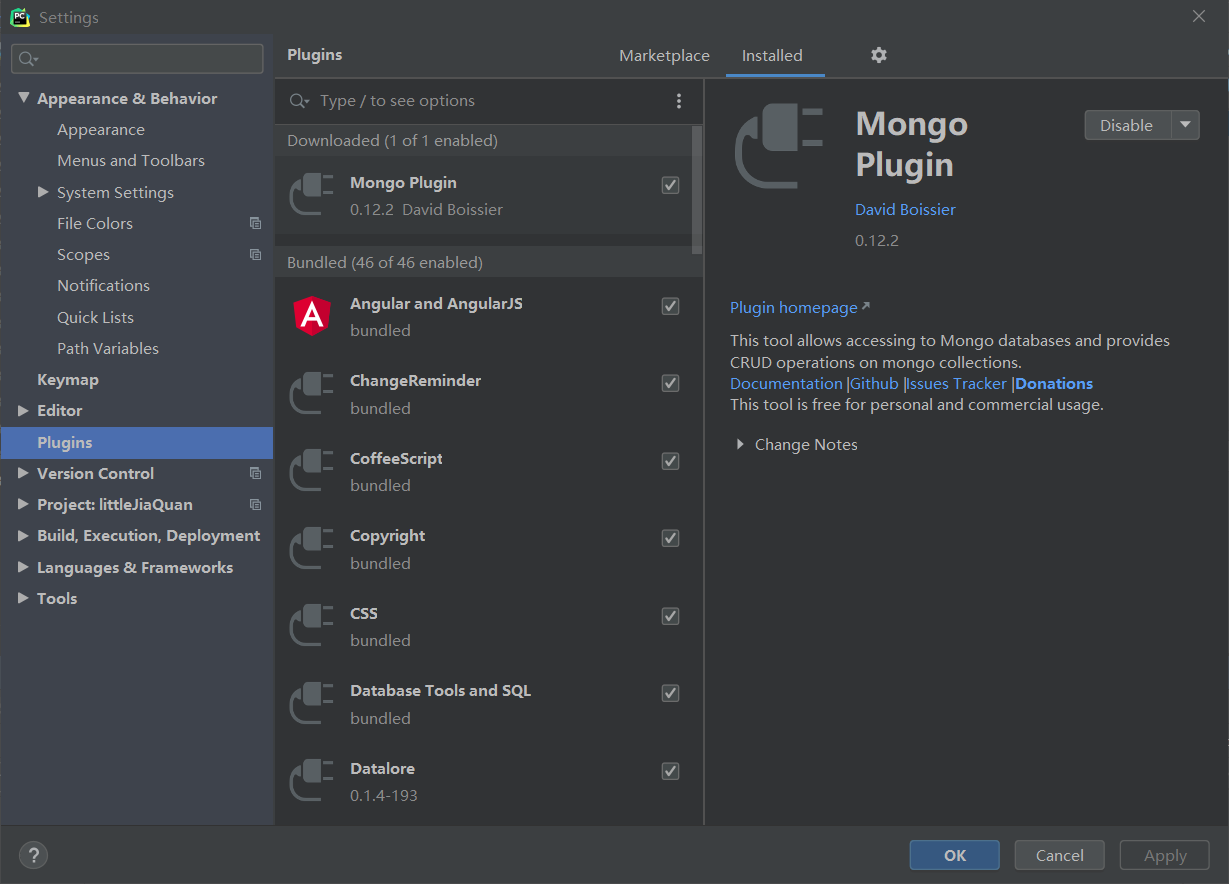1229x884 pixels.
Task: Click the Angular and AngularJS plugin icon
Action: pos(311,316)
